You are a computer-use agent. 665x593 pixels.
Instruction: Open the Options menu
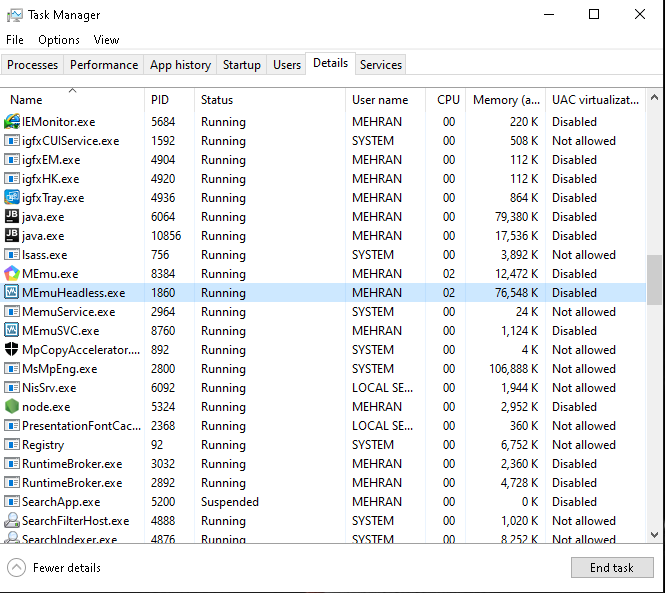(x=59, y=40)
